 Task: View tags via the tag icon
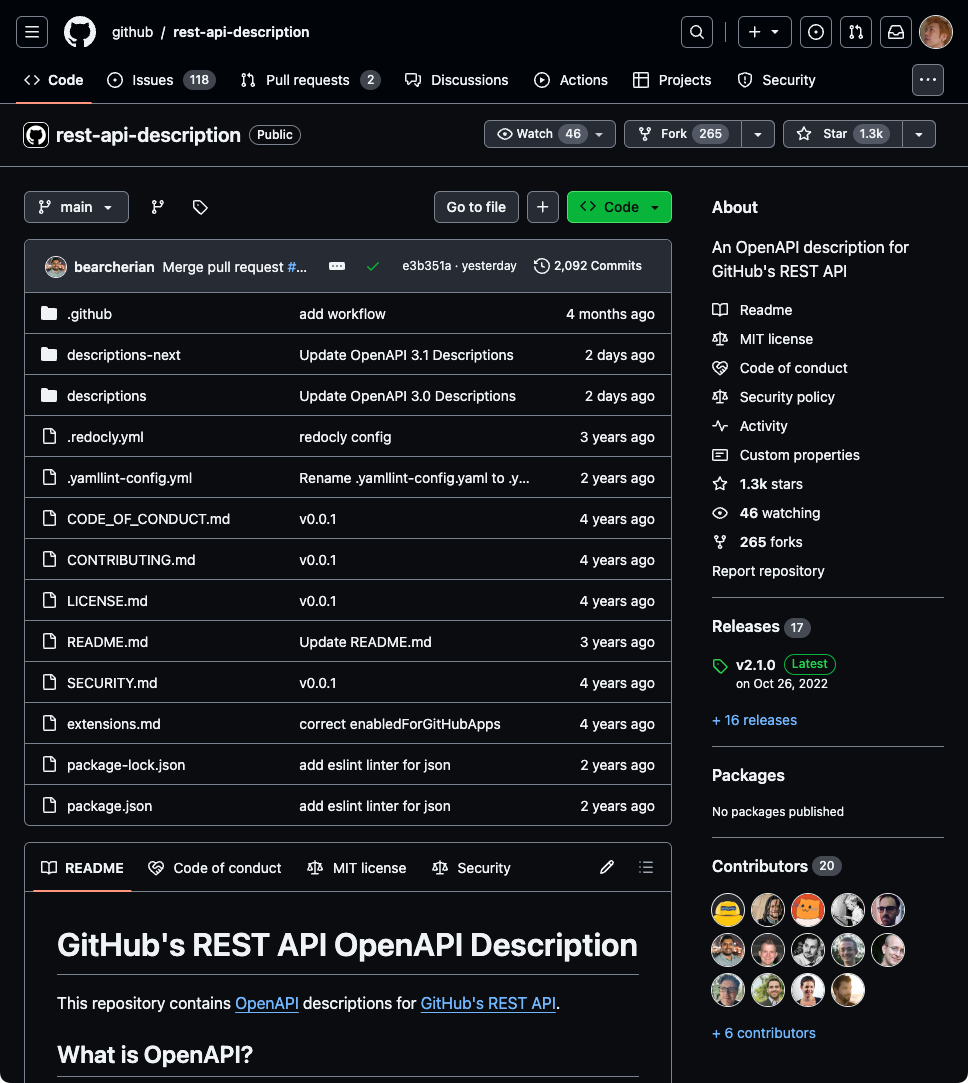click(200, 207)
